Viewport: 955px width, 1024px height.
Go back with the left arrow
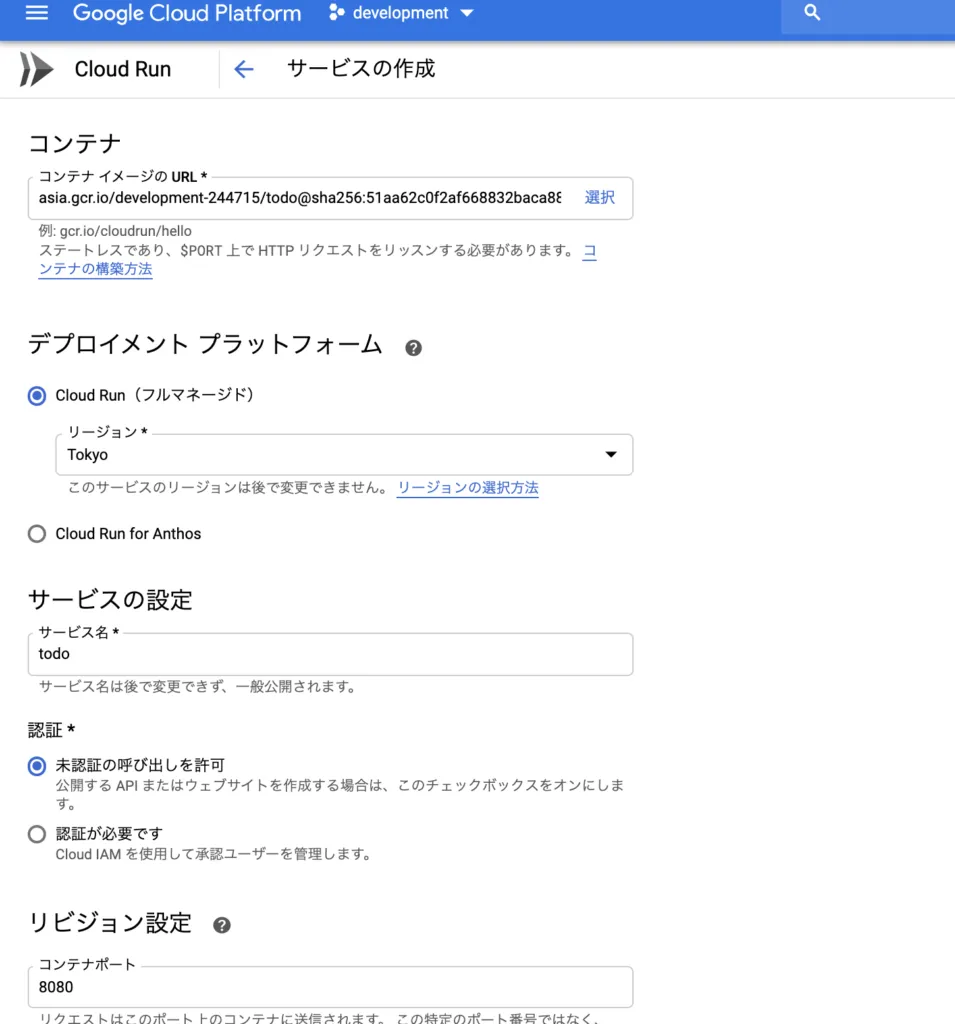244,69
